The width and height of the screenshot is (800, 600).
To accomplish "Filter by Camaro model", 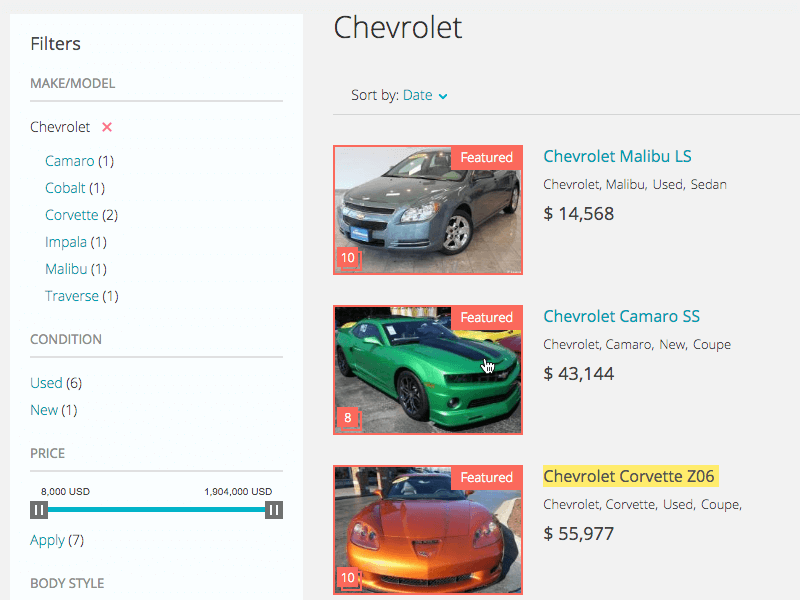I will [x=69, y=161].
